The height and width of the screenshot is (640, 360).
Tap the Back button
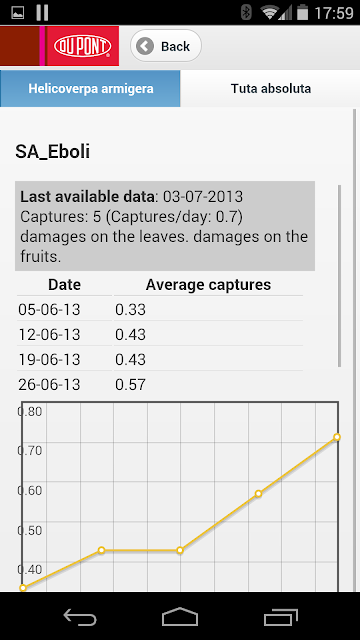pyautogui.click(x=166, y=46)
